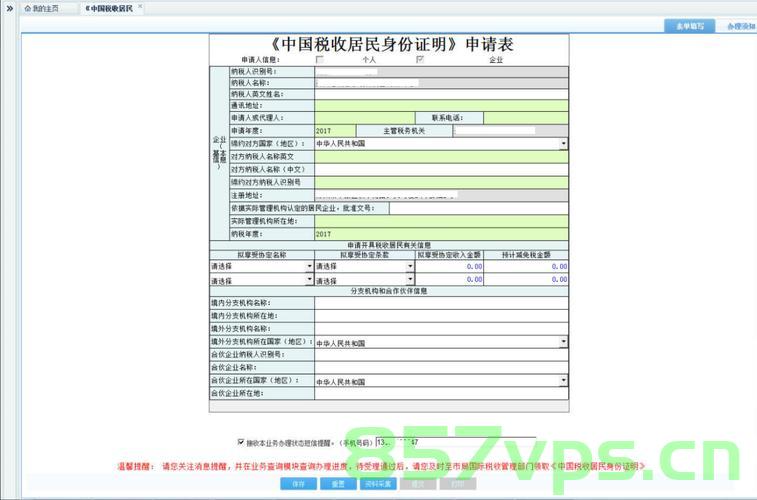Open first-row 拟享受协定名称 dropdown

[309, 266]
